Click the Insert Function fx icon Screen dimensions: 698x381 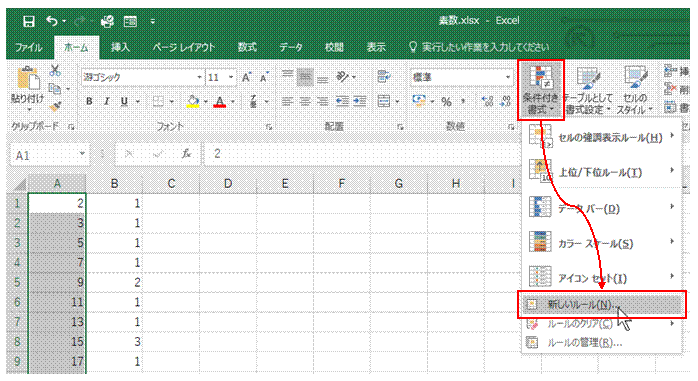(x=187, y=154)
